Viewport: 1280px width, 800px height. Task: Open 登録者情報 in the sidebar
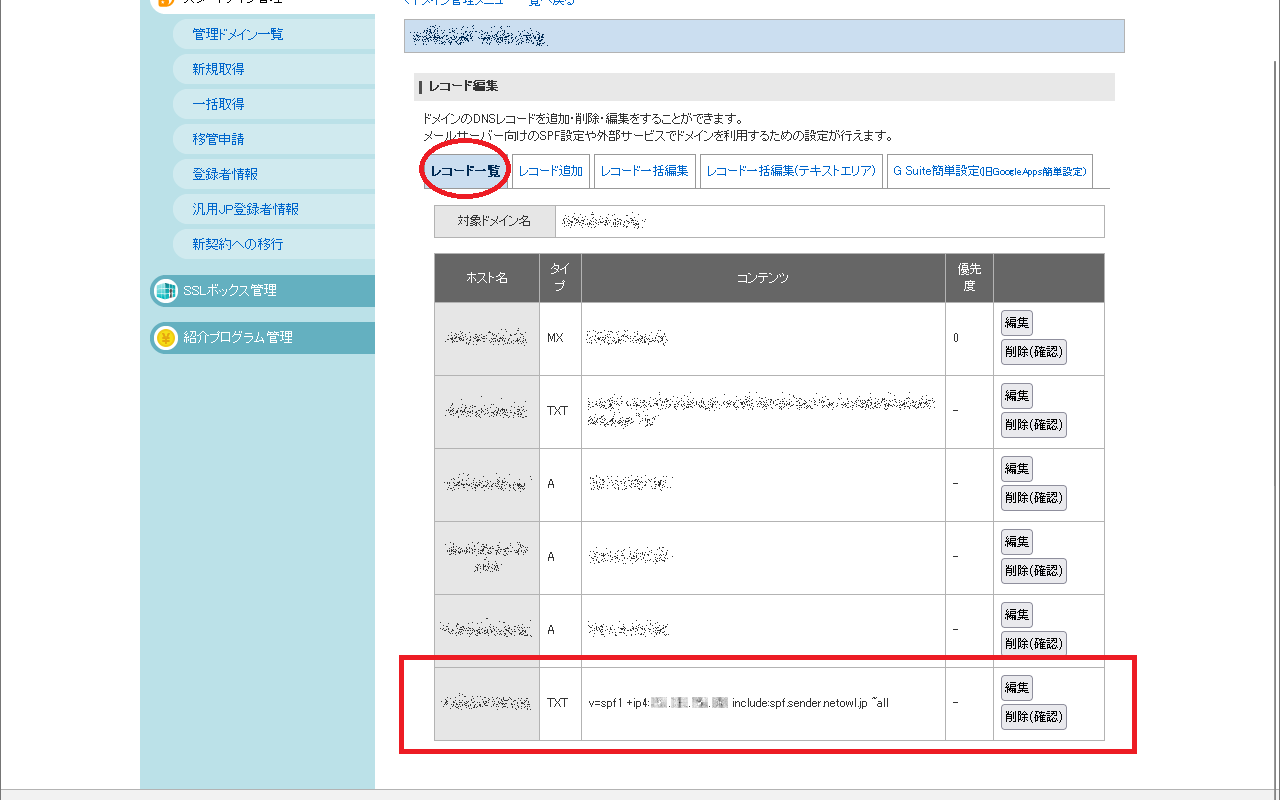click(225, 174)
